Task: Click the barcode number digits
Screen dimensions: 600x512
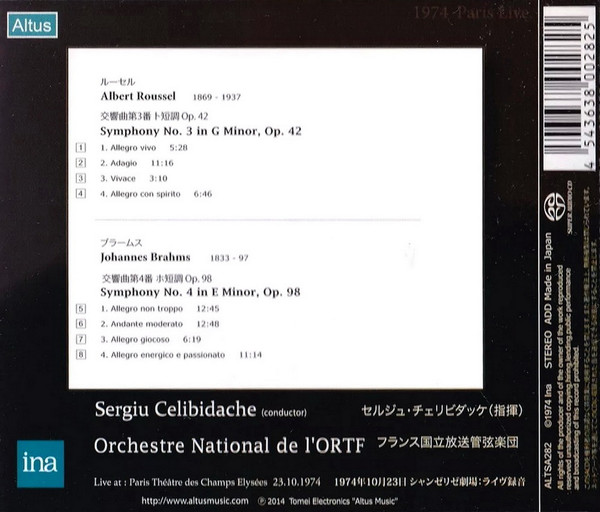Action: (x=590, y=96)
